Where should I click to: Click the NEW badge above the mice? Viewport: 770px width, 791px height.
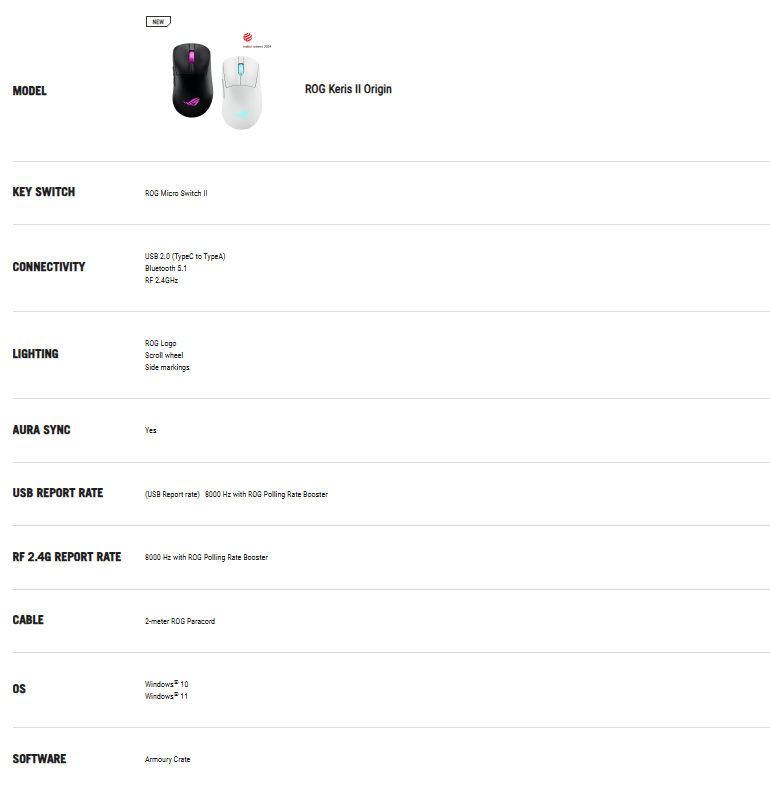point(158,20)
